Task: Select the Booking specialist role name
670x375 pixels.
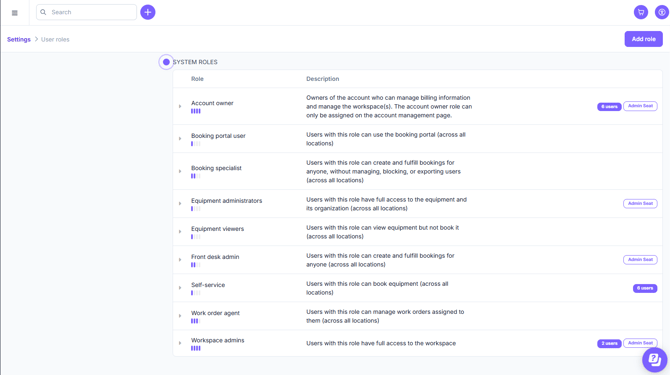Action: coord(216,168)
